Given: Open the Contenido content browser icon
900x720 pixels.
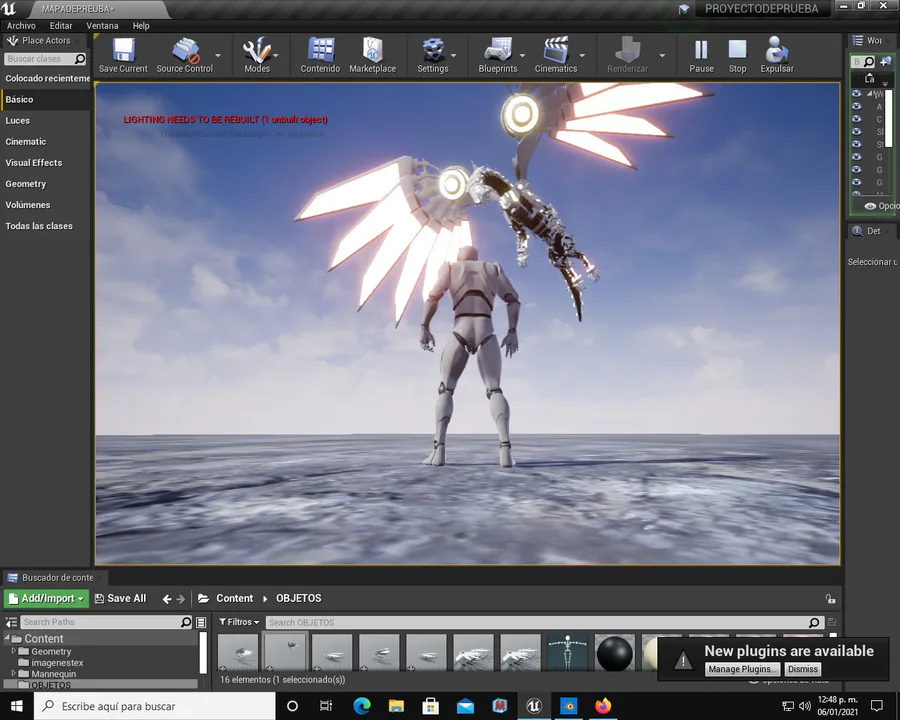Looking at the screenshot, I should [320, 50].
